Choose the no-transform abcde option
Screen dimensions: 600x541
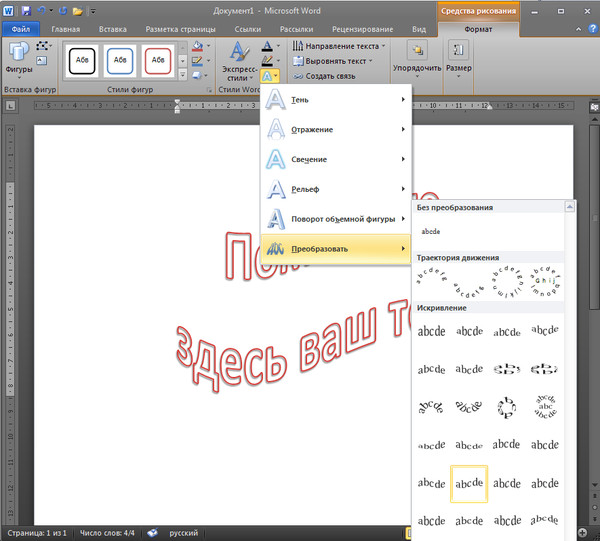(x=431, y=231)
